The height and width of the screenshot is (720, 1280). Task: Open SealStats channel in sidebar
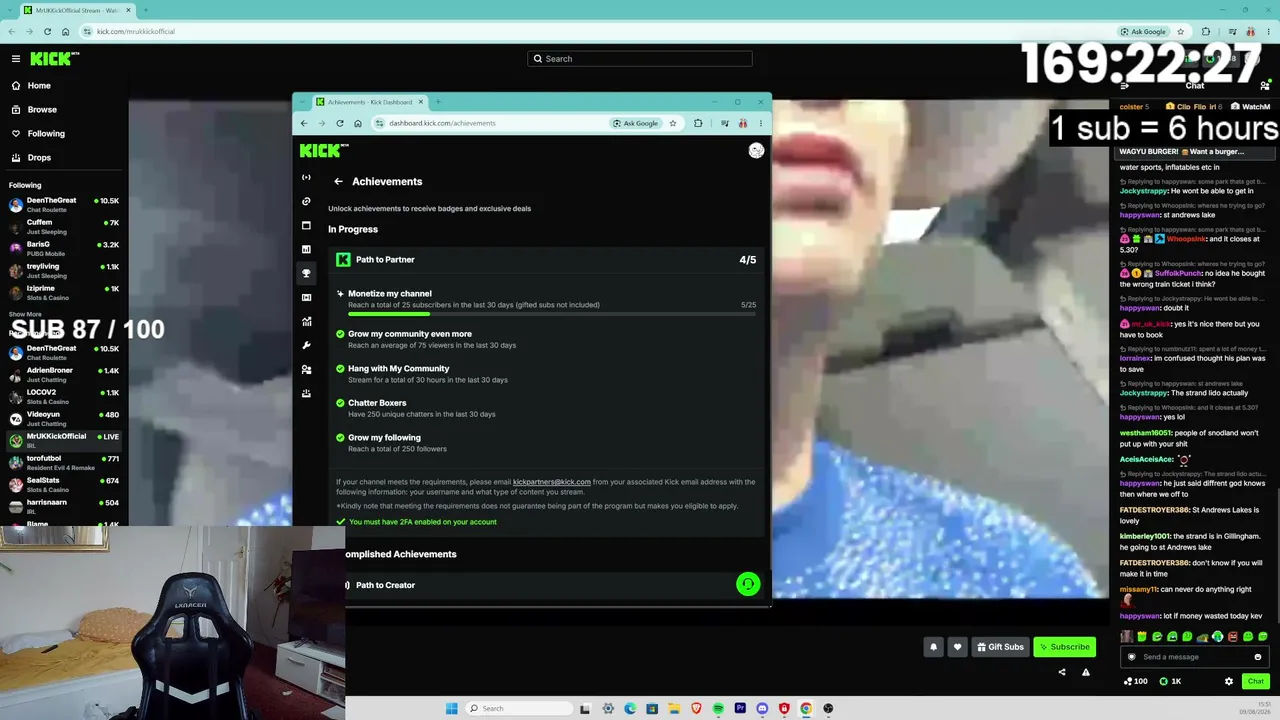(x=64, y=485)
